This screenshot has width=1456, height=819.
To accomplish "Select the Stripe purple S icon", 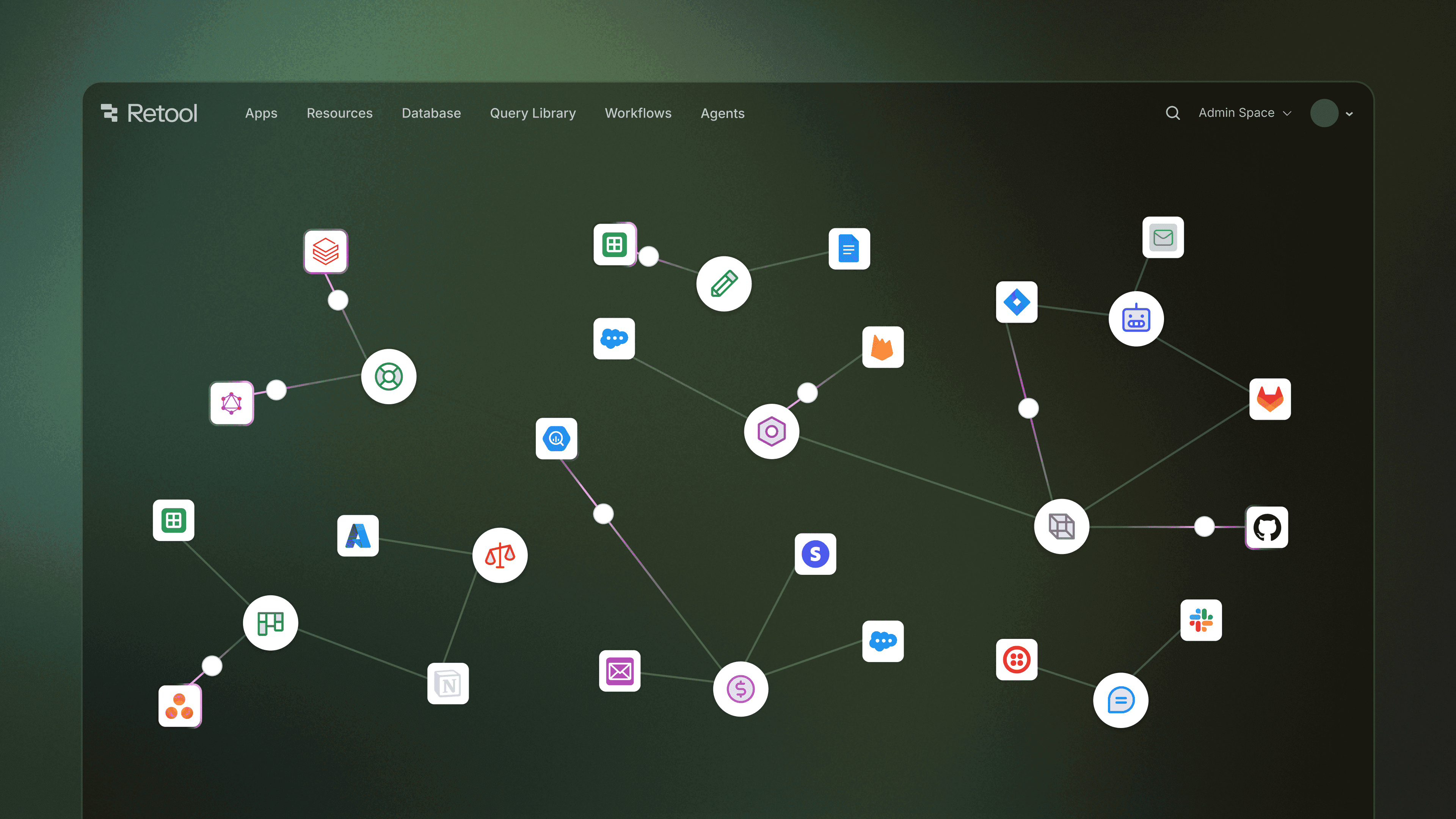I will [816, 554].
